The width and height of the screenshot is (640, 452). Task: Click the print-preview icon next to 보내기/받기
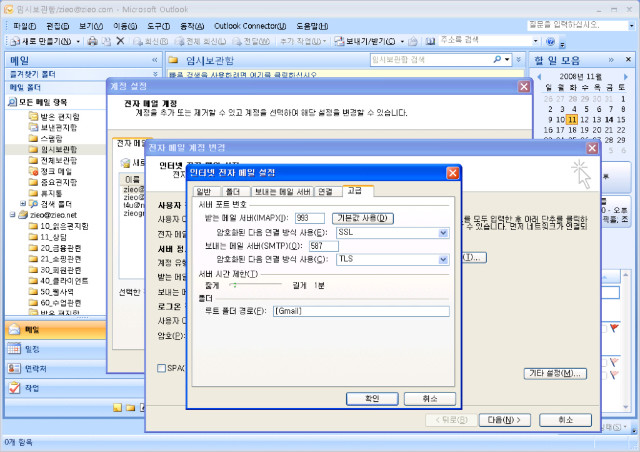[413, 41]
